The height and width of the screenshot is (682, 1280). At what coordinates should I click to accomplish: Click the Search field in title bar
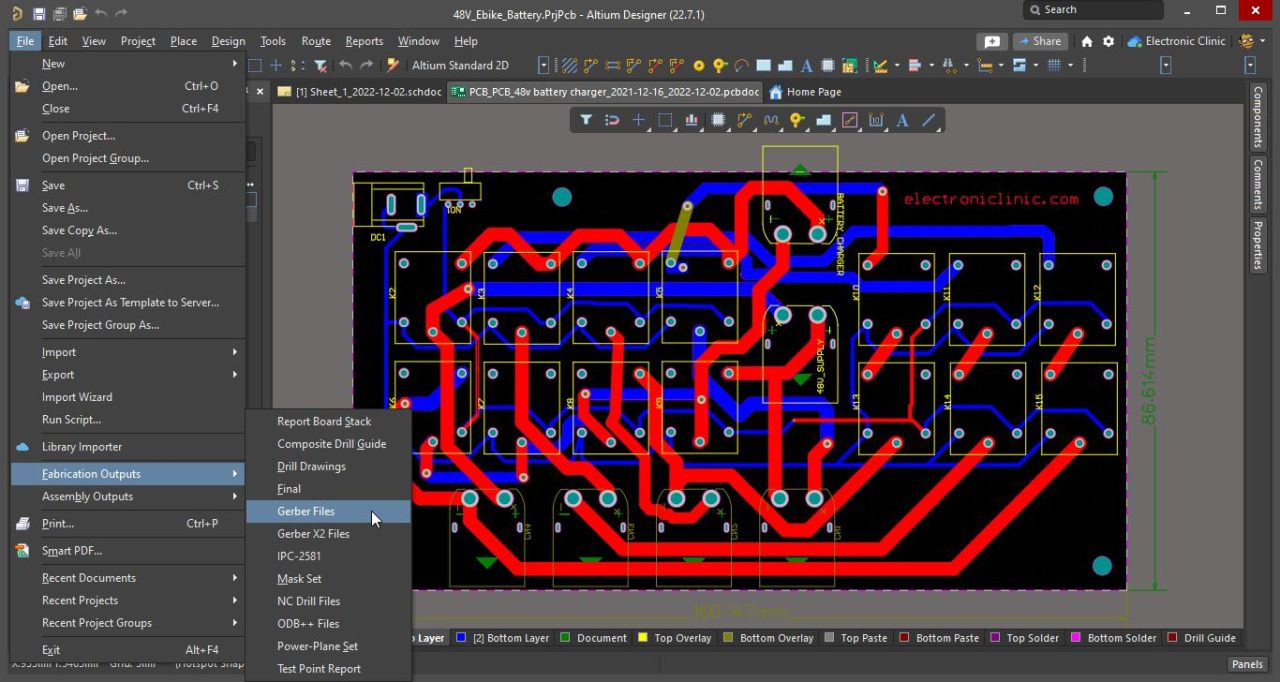[1093, 10]
